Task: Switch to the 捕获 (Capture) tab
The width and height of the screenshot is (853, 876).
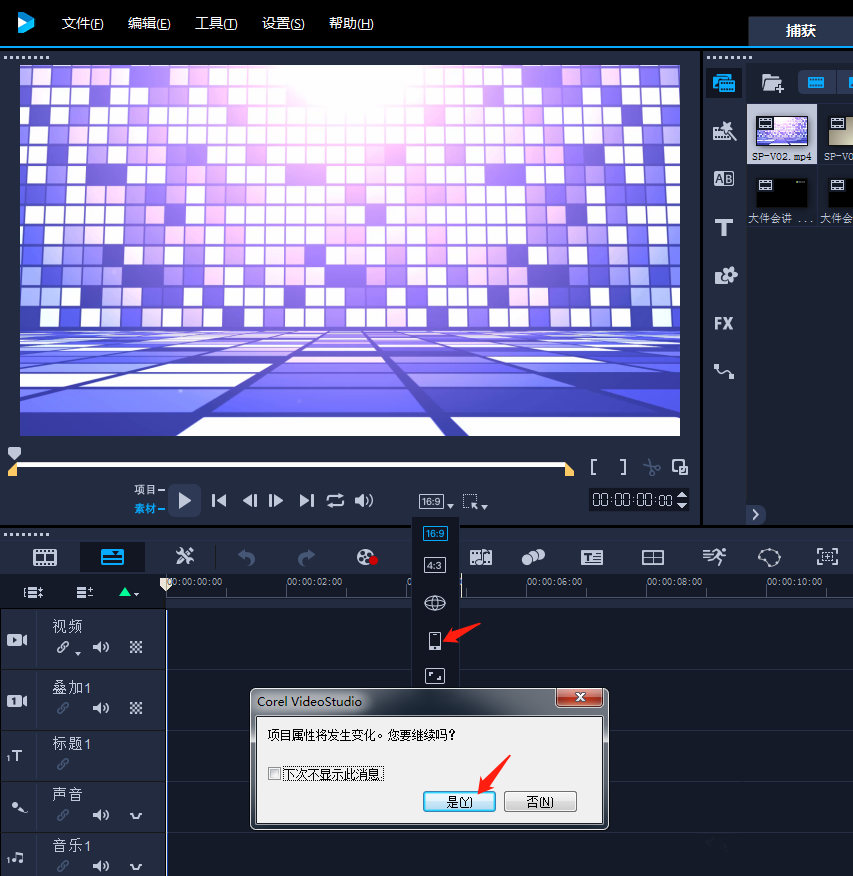Action: (800, 30)
